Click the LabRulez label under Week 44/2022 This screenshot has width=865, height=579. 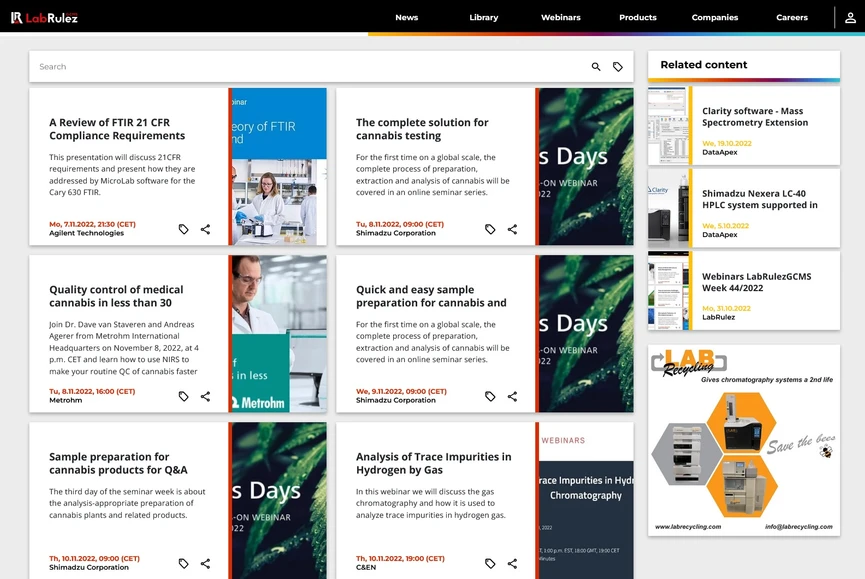[718, 317]
